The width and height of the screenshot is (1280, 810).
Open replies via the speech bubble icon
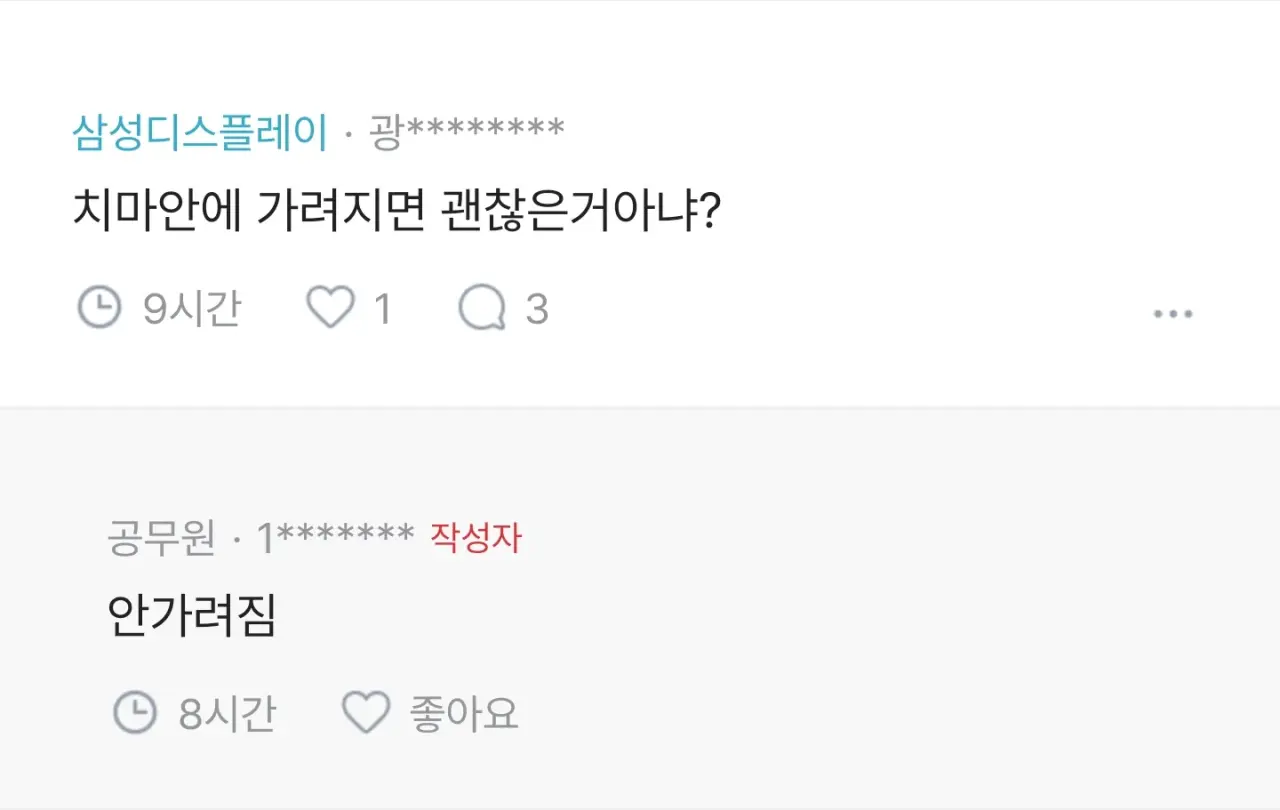pos(482,308)
